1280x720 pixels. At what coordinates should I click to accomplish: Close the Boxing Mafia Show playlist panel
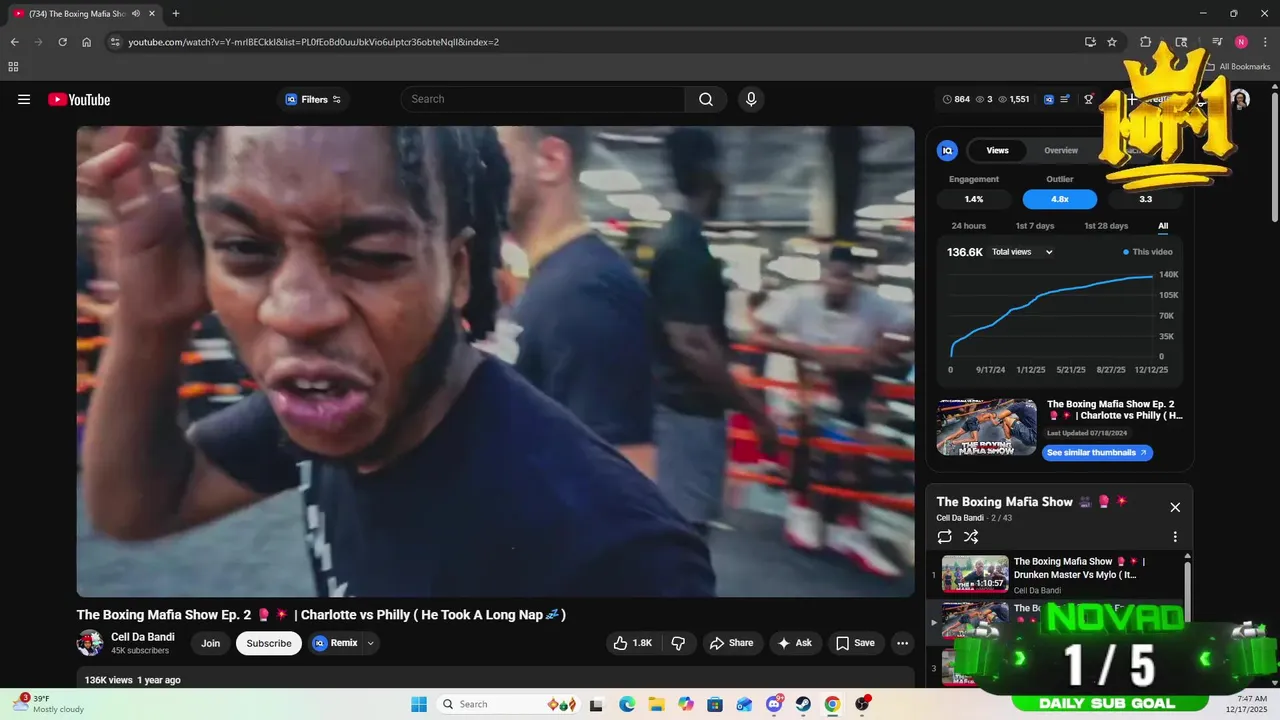[x=1175, y=507]
